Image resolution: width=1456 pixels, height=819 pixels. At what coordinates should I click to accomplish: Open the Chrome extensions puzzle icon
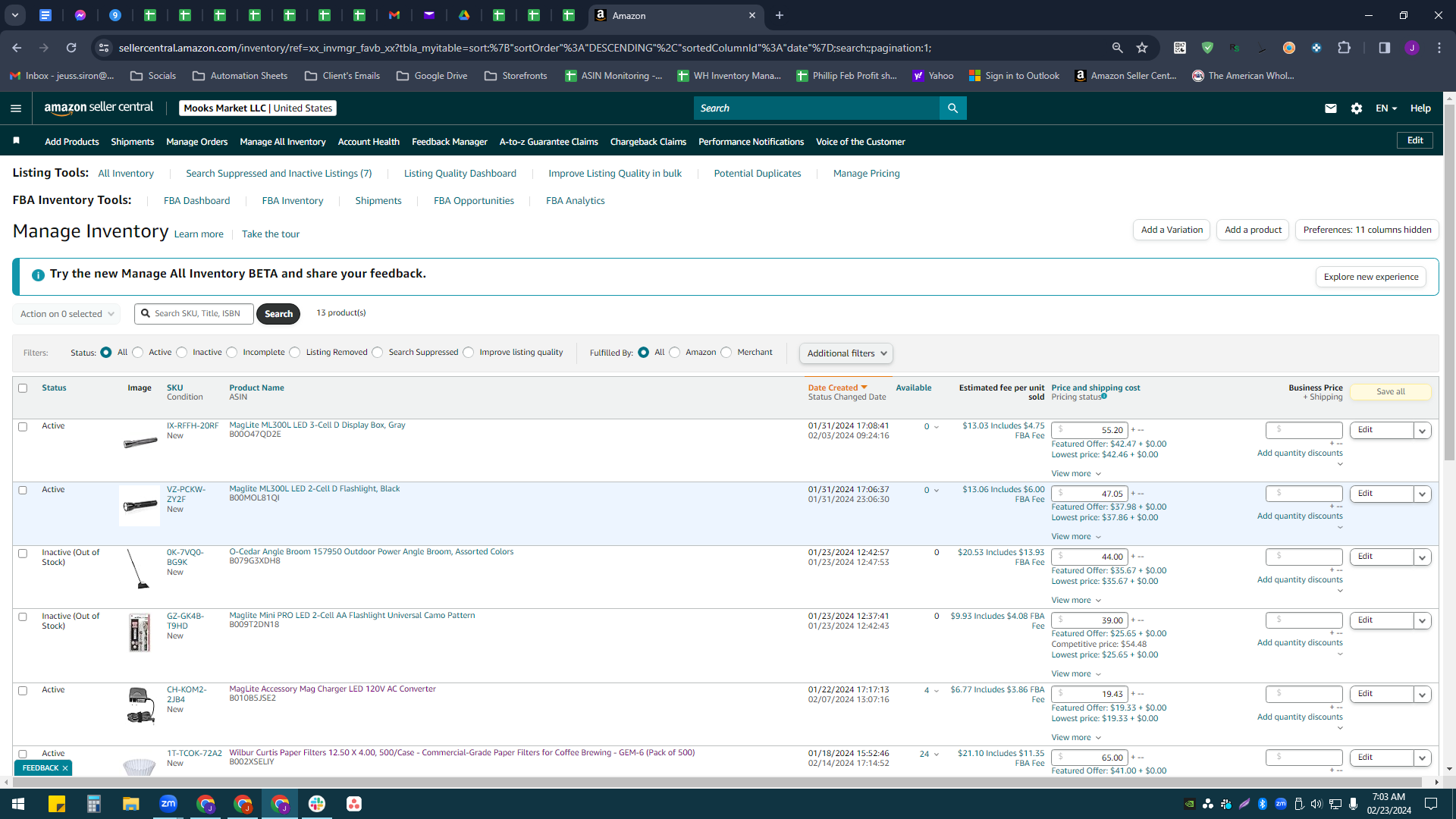(1344, 48)
